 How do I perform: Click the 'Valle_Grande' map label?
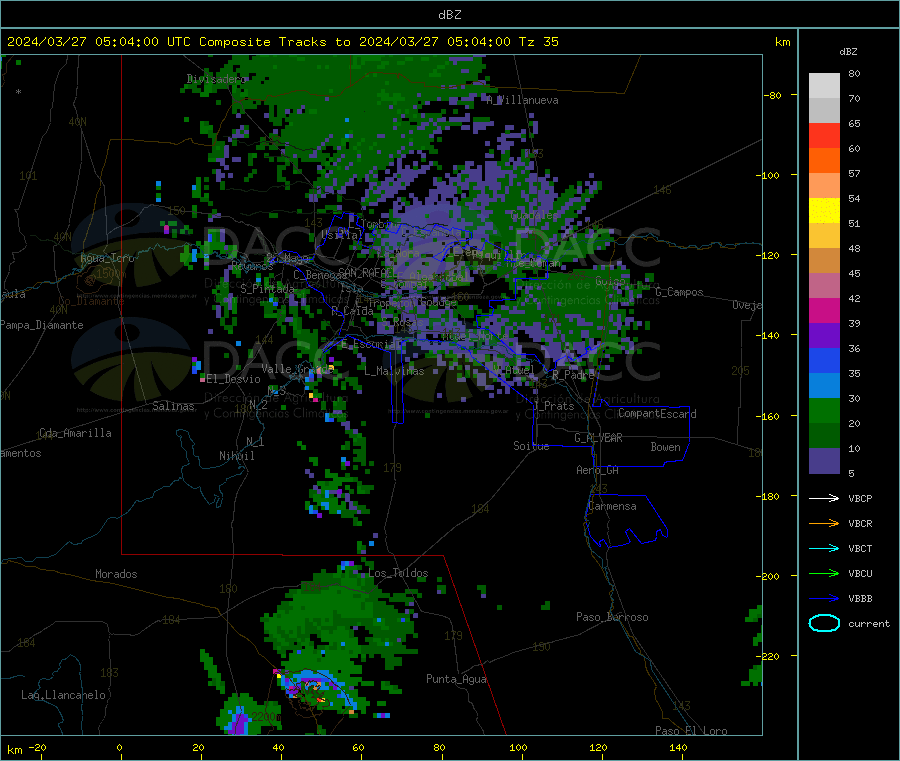coord(297,368)
